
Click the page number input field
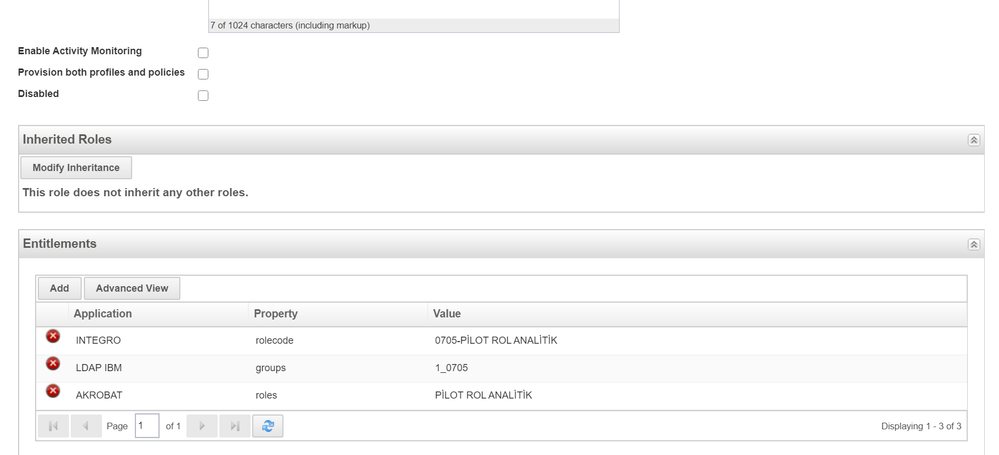tap(146, 426)
